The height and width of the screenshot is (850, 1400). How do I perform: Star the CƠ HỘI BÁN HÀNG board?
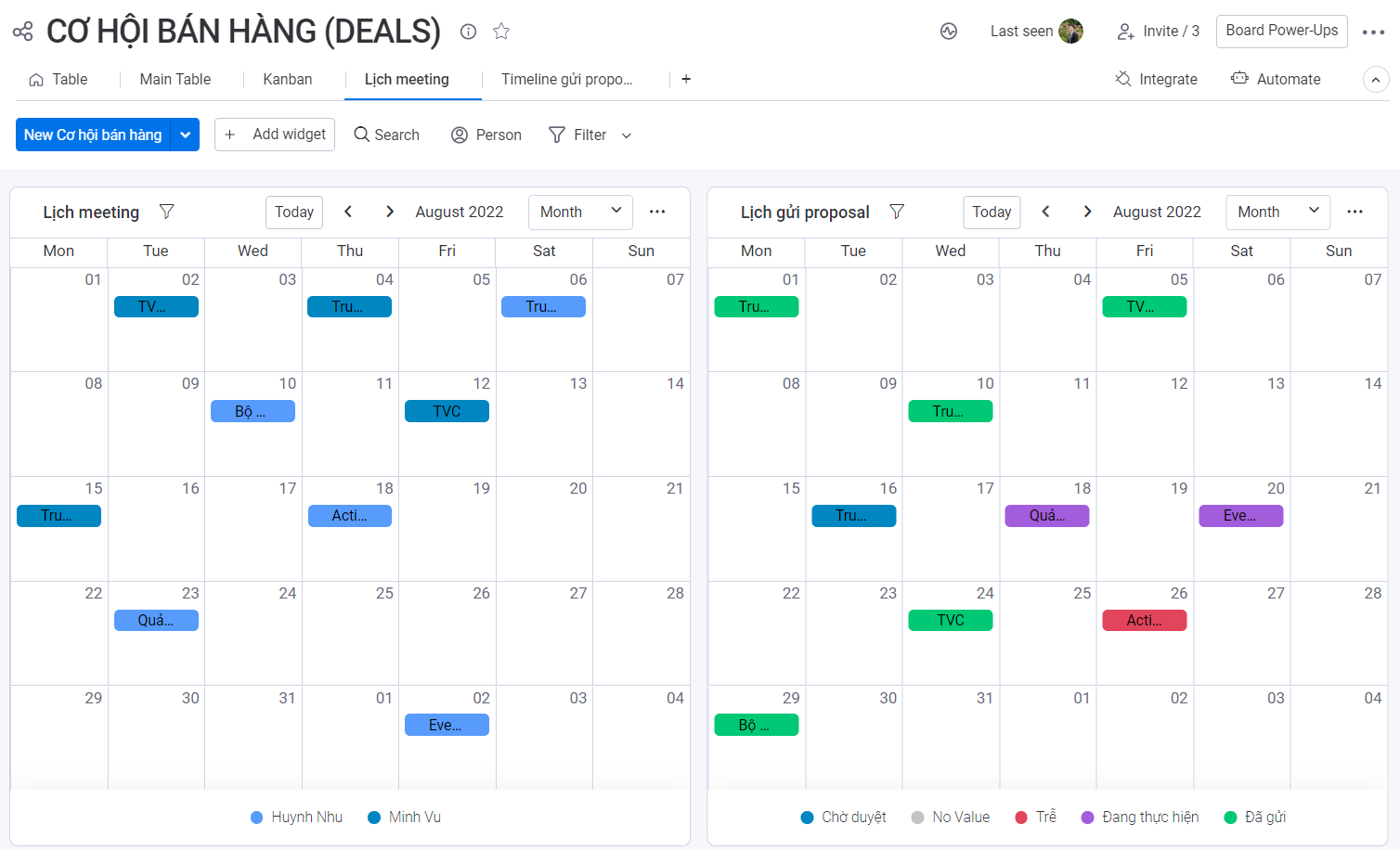pyautogui.click(x=501, y=31)
